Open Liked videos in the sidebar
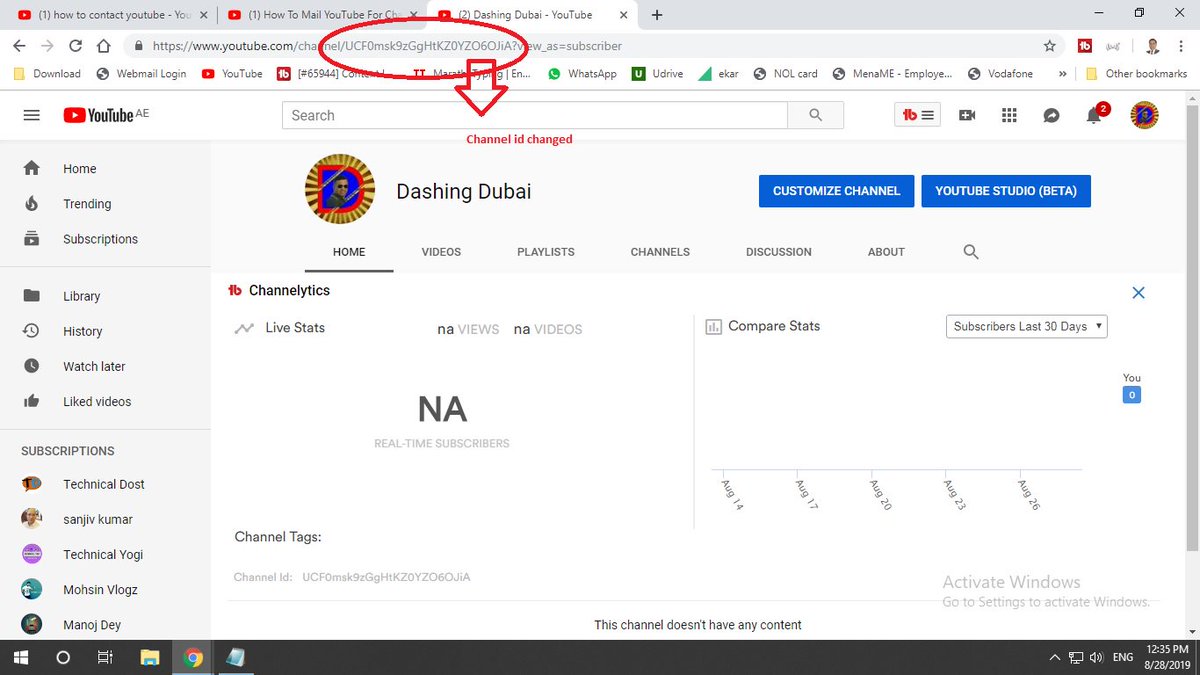 [105, 401]
